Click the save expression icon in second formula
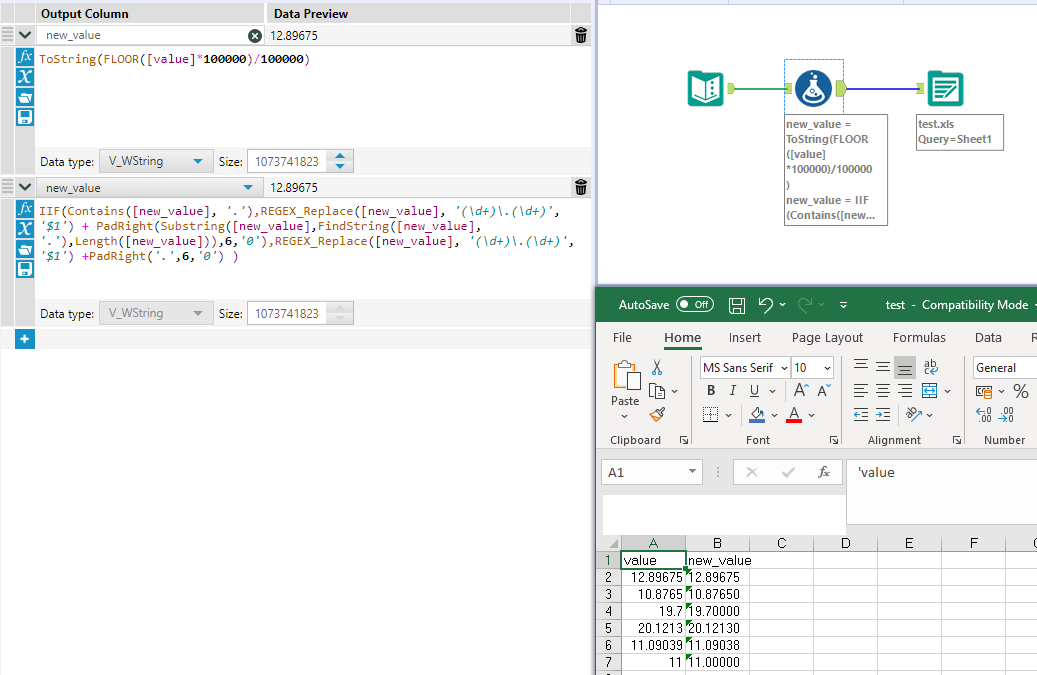Screen dimensions: 1037x675 coord(26,269)
